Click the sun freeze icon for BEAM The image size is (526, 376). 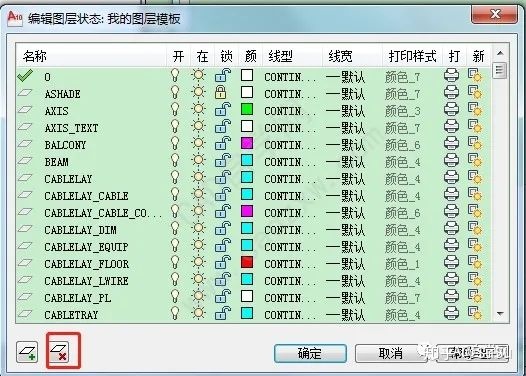(x=198, y=160)
